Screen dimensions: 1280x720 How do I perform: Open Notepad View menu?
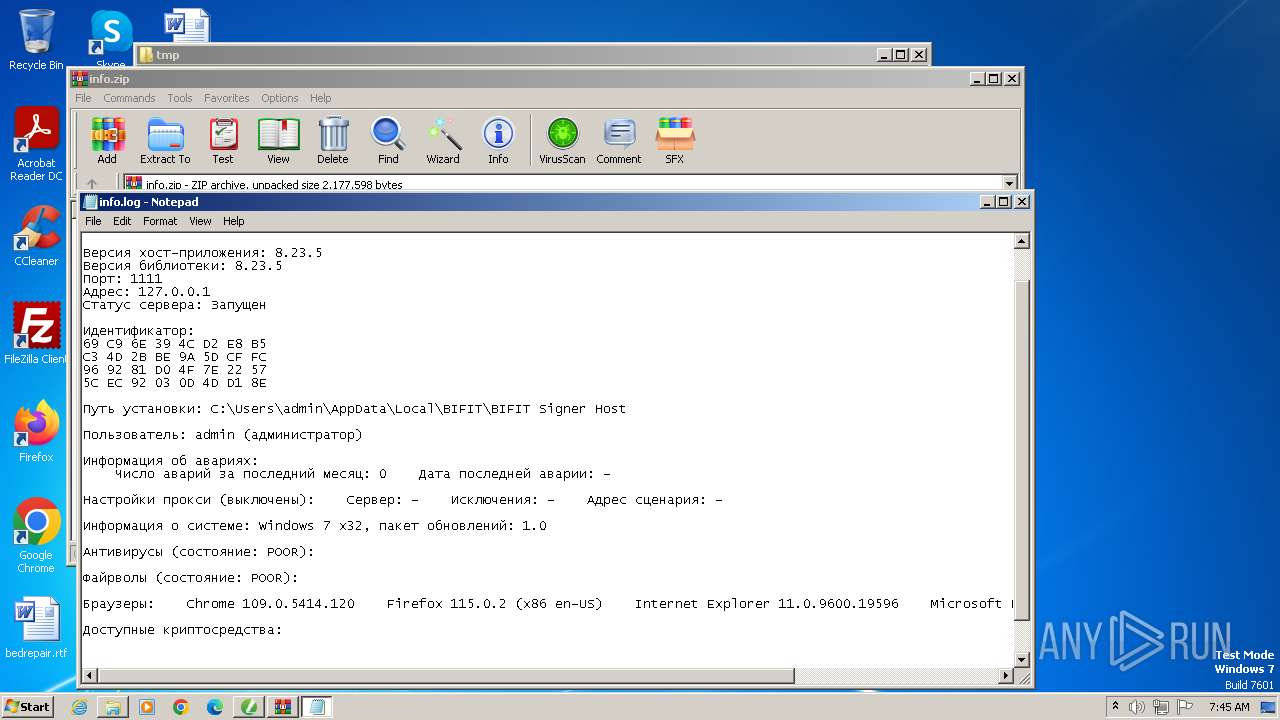200,221
